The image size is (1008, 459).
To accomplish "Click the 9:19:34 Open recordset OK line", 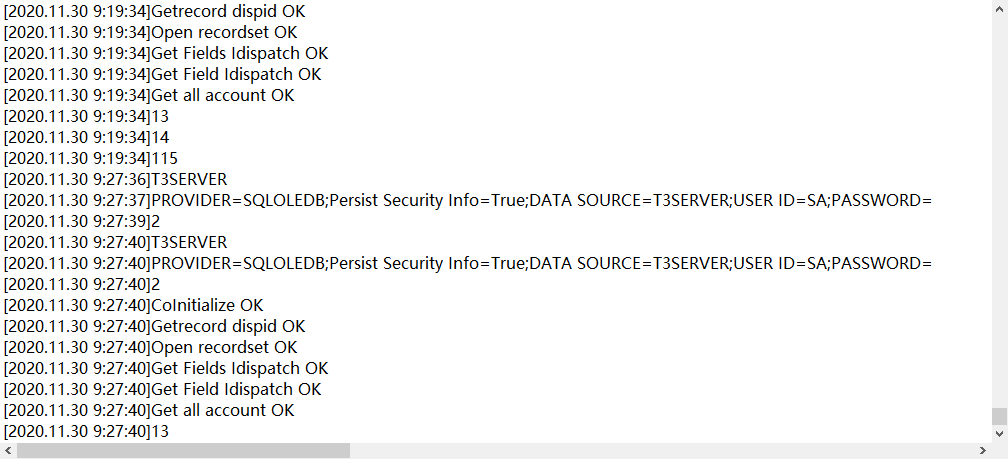I will (150, 32).
